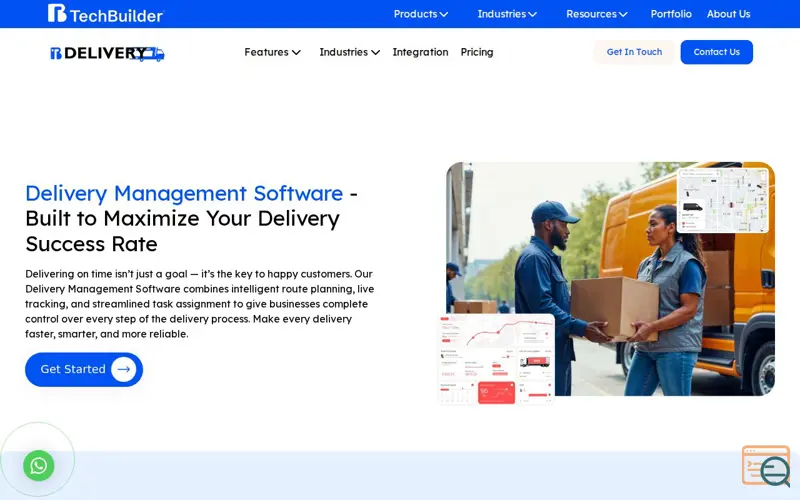Click the TechBuilder logo in the top bar

pos(106,14)
